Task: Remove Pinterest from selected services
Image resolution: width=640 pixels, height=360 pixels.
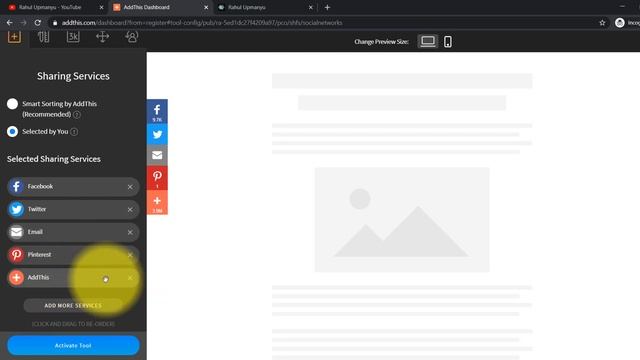Action: click(130, 256)
